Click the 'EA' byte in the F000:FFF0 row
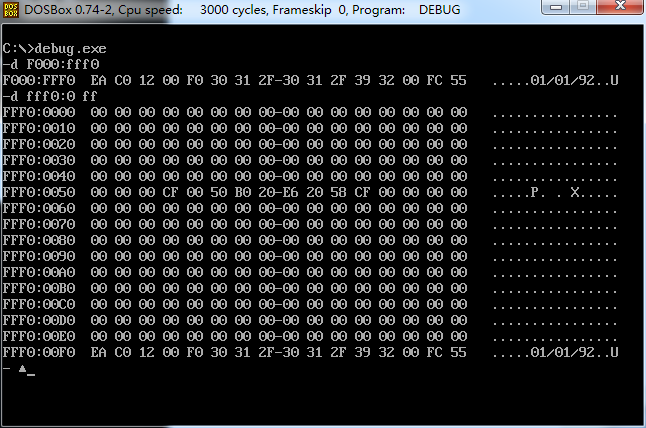The width and height of the screenshot is (646, 428). 99,80
